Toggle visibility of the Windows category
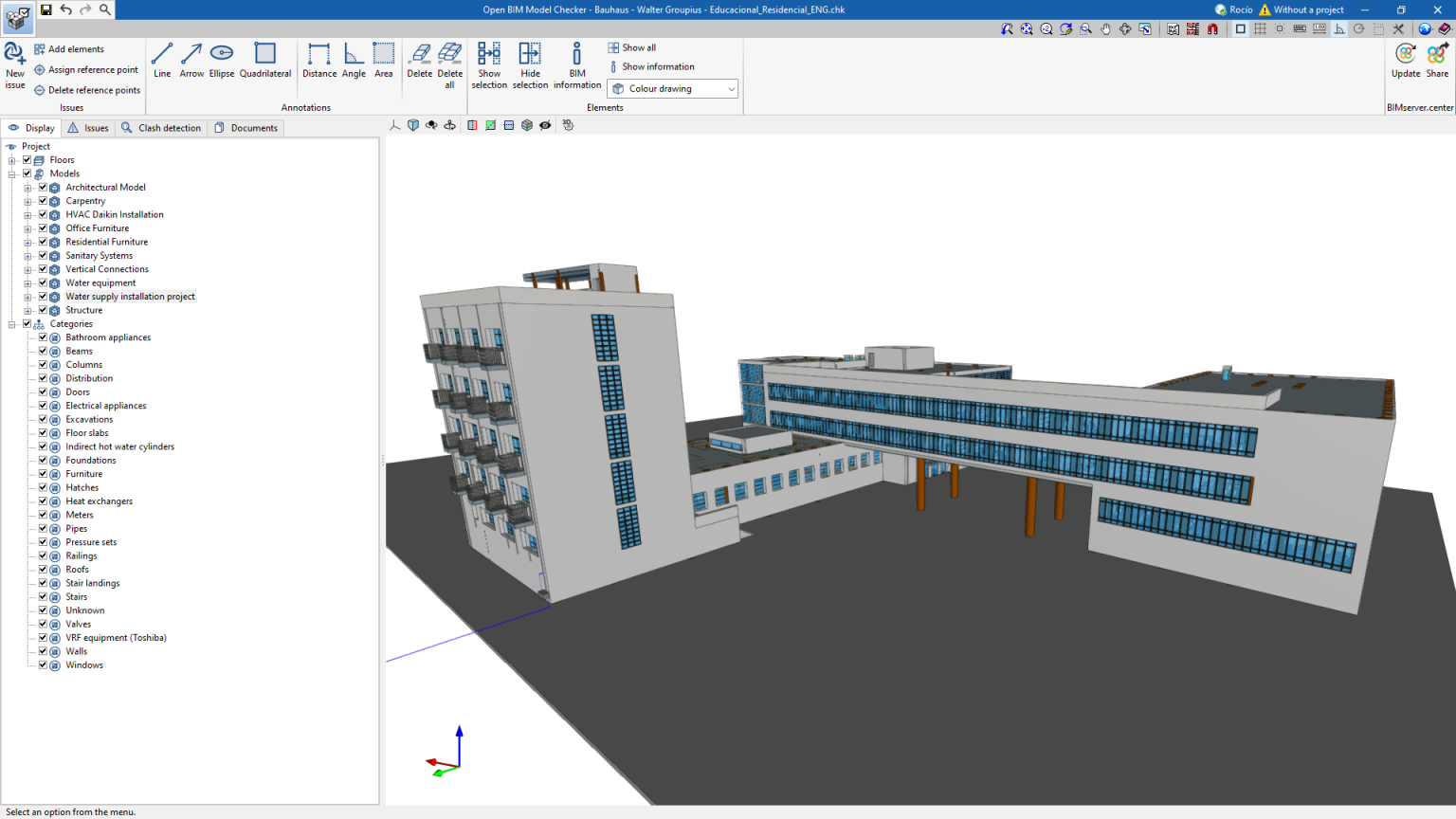1456x819 pixels. (x=42, y=664)
